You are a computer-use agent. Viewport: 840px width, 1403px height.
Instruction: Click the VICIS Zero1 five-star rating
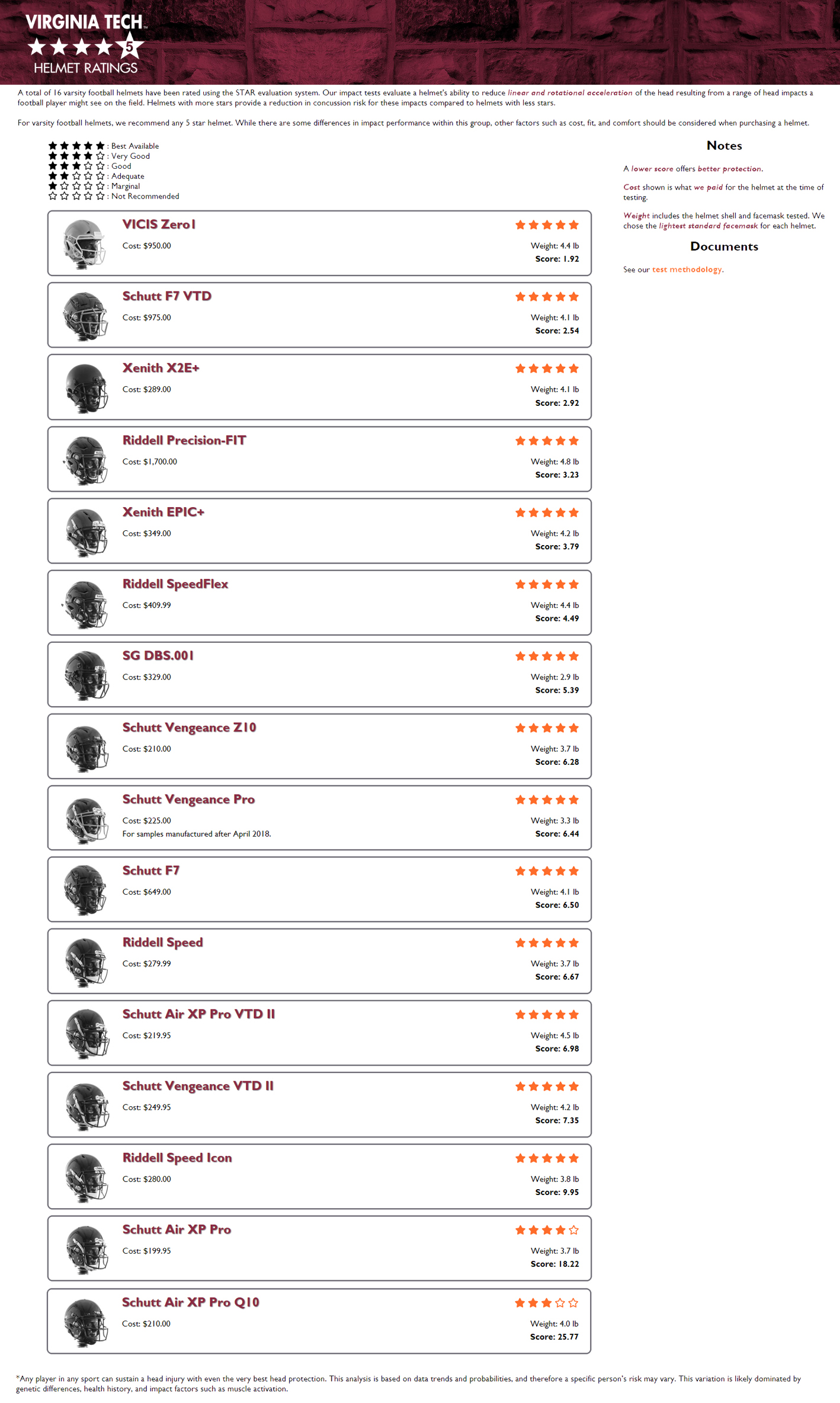(x=547, y=225)
